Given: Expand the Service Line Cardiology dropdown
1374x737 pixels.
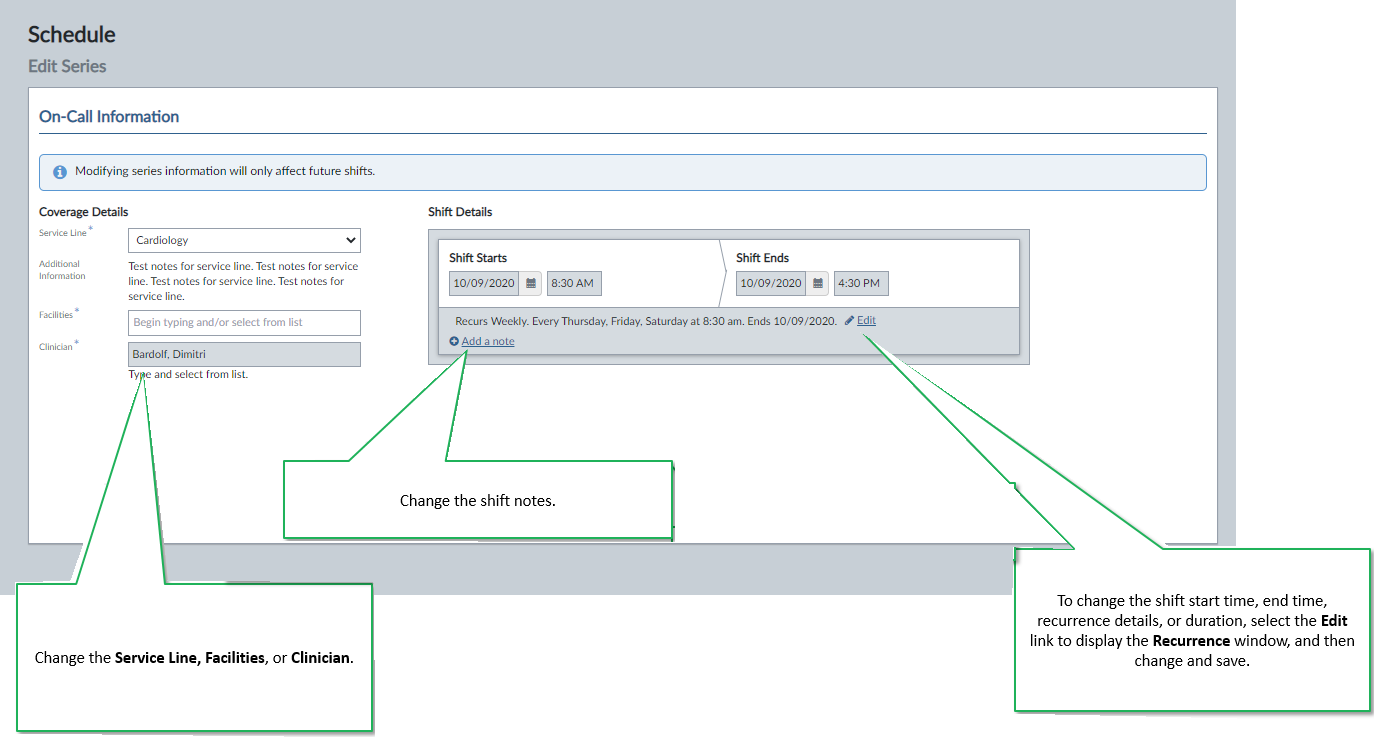Looking at the screenshot, I should pyautogui.click(x=244, y=240).
